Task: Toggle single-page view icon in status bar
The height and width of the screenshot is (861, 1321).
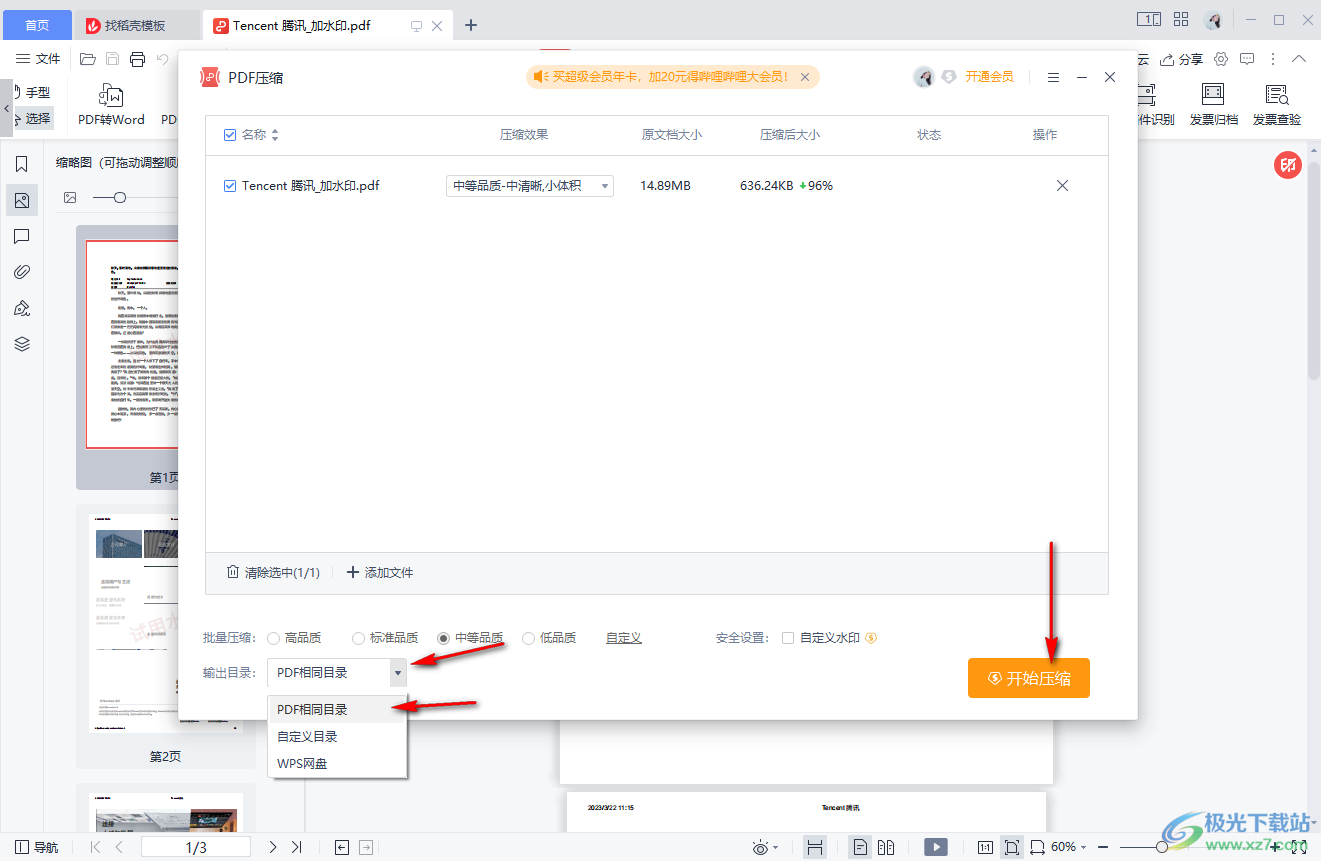Action: click(x=860, y=847)
